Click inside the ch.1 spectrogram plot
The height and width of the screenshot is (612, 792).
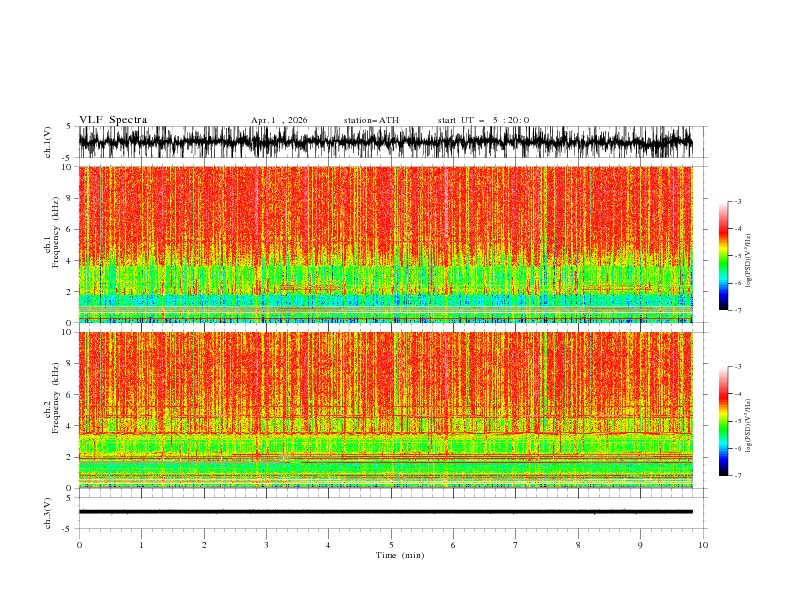tap(385, 244)
